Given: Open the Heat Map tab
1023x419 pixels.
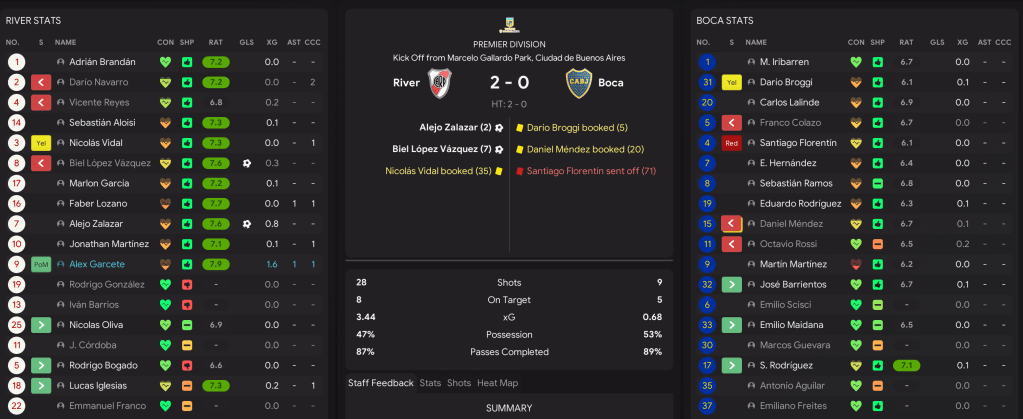Looking at the screenshot, I should click(498, 383).
